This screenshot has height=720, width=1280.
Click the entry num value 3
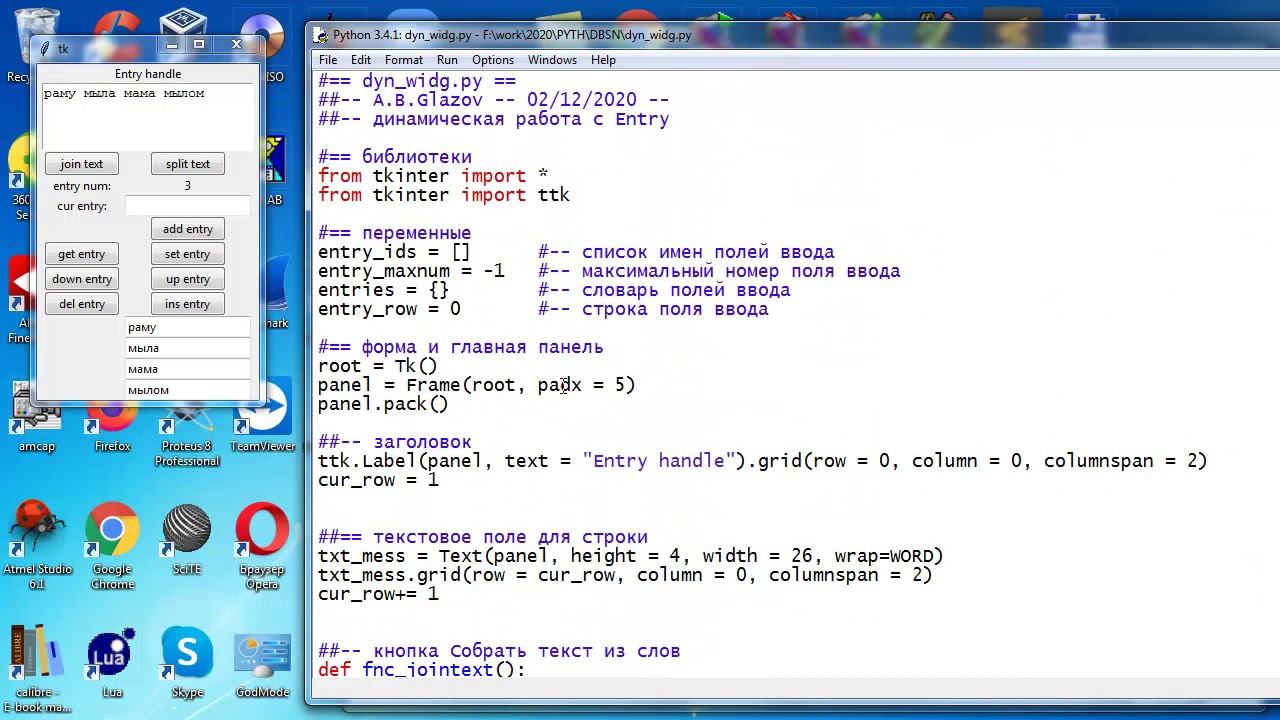[187, 186]
